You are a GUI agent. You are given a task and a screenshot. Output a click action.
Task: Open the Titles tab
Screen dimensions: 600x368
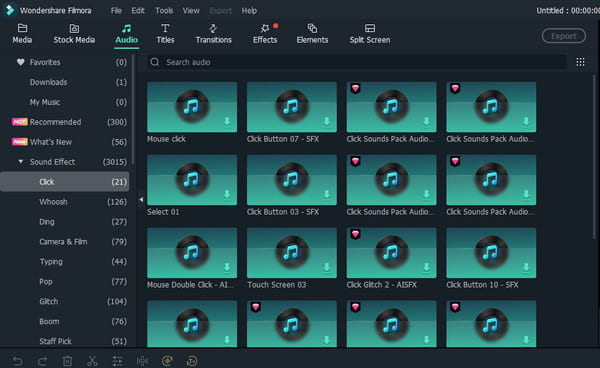165,34
